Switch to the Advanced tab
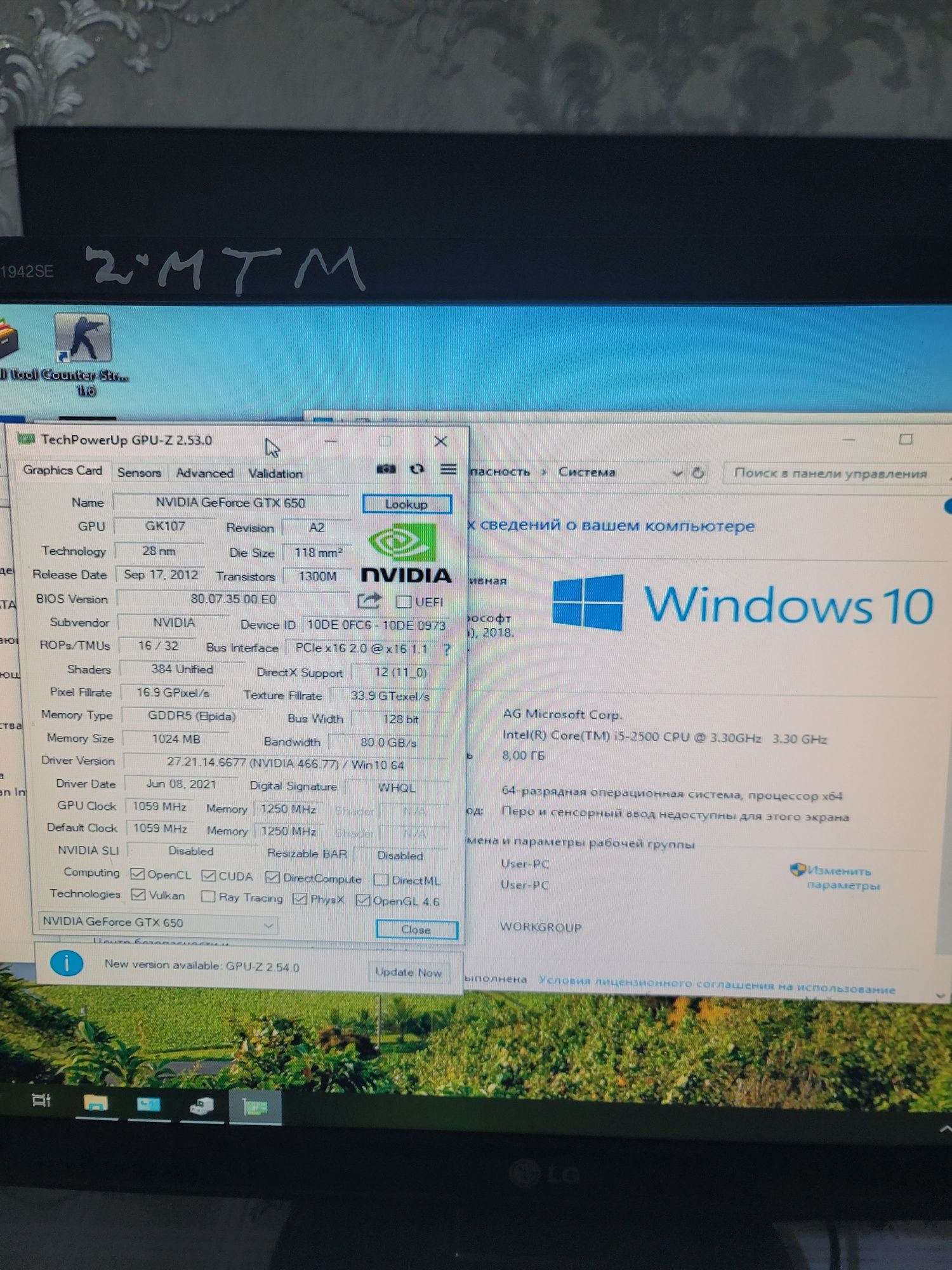This screenshot has height=1270, width=952. tap(204, 473)
